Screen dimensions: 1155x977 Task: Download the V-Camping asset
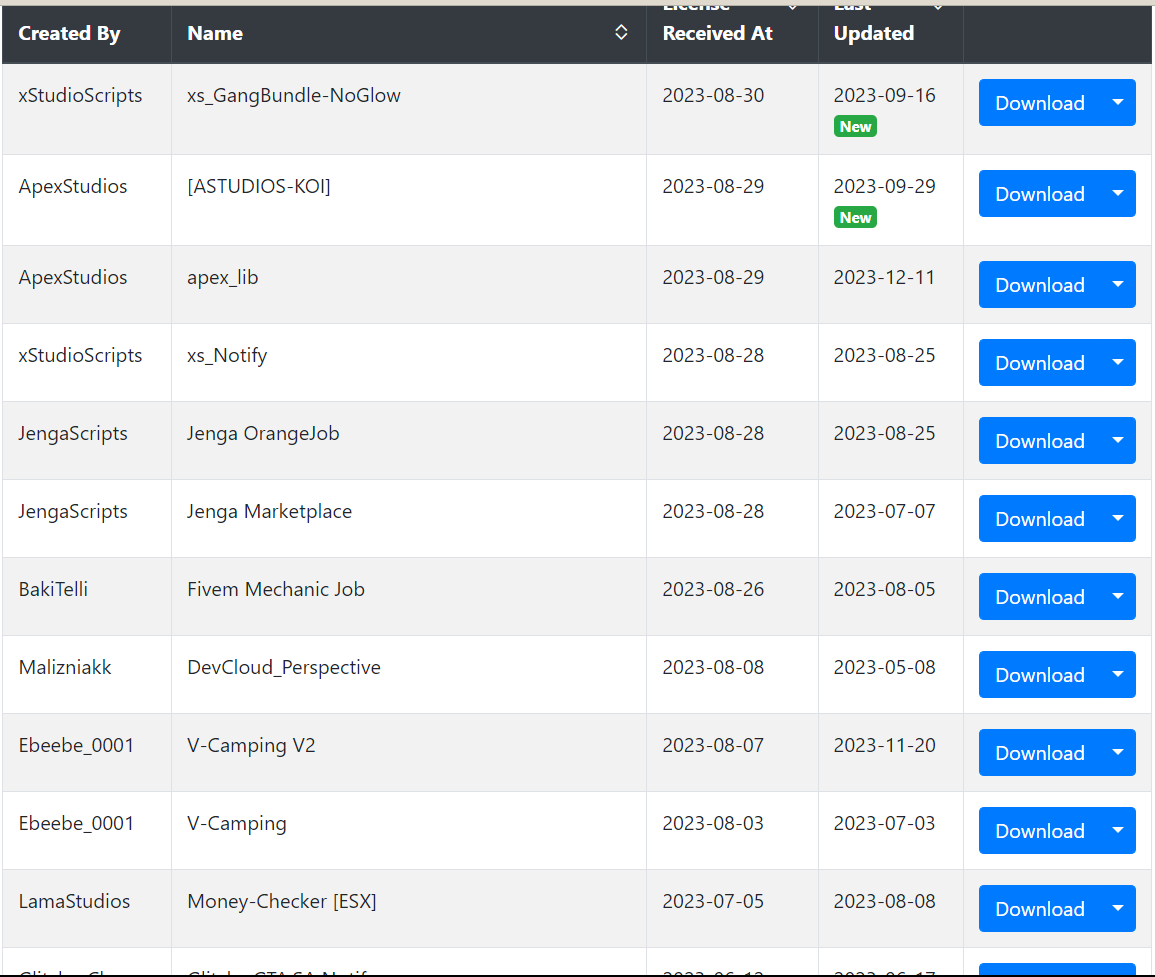point(1039,831)
